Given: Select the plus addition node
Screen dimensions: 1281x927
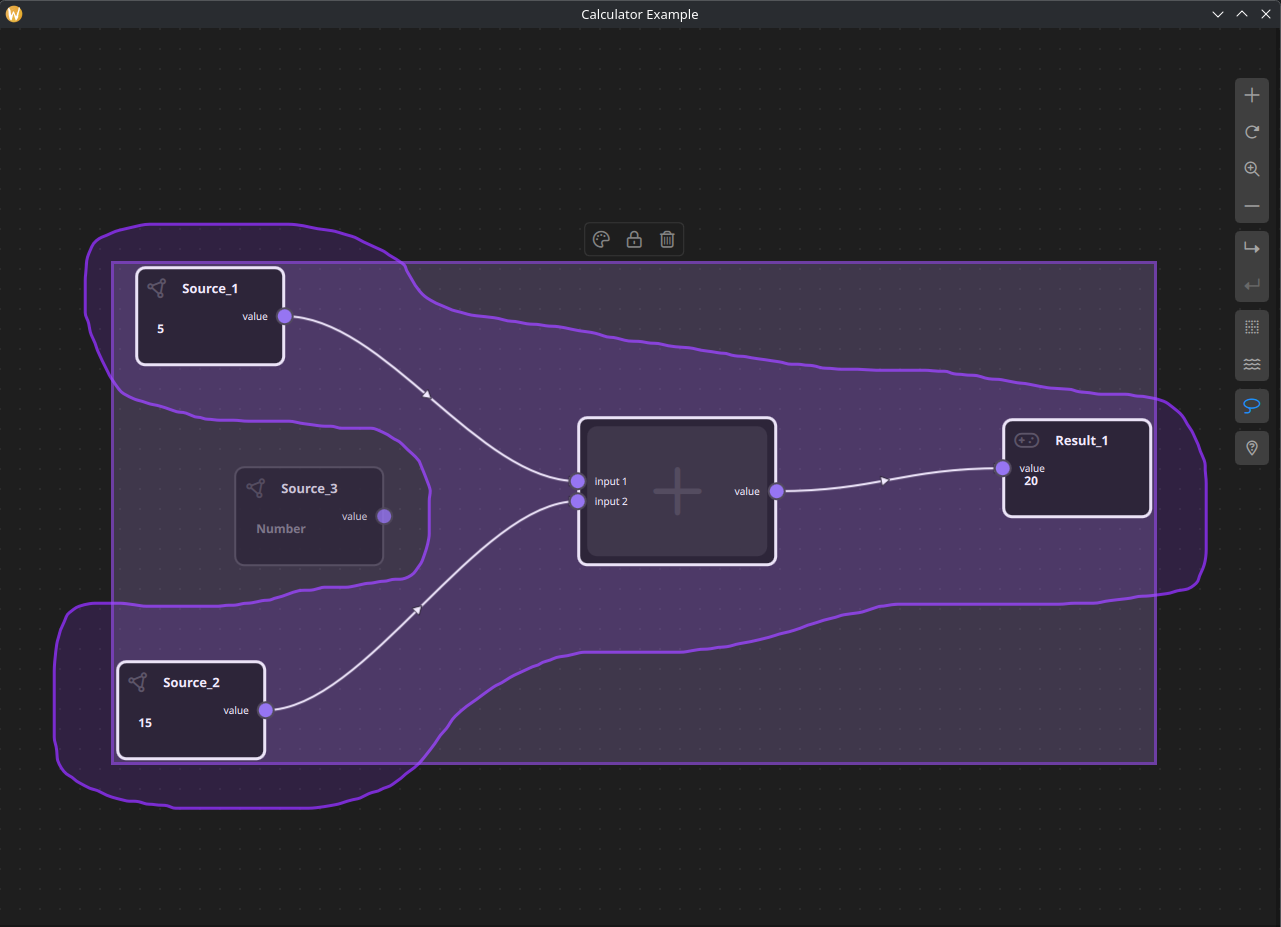Looking at the screenshot, I should [x=677, y=491].
